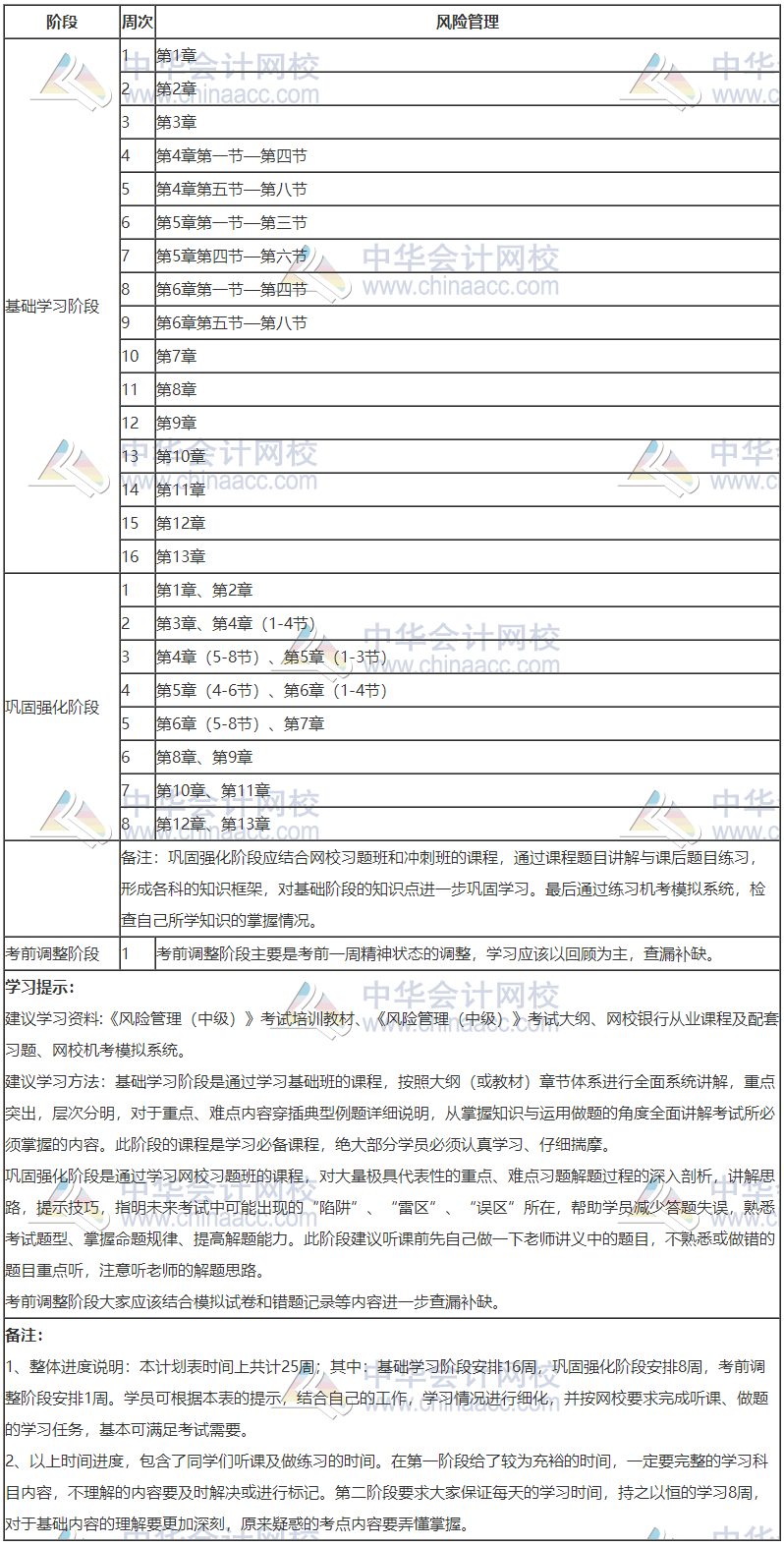The width and height of the screenshot is (784, 1547).
Task: Select the '第12章、第13章' consolidation row
Action: 468,825
